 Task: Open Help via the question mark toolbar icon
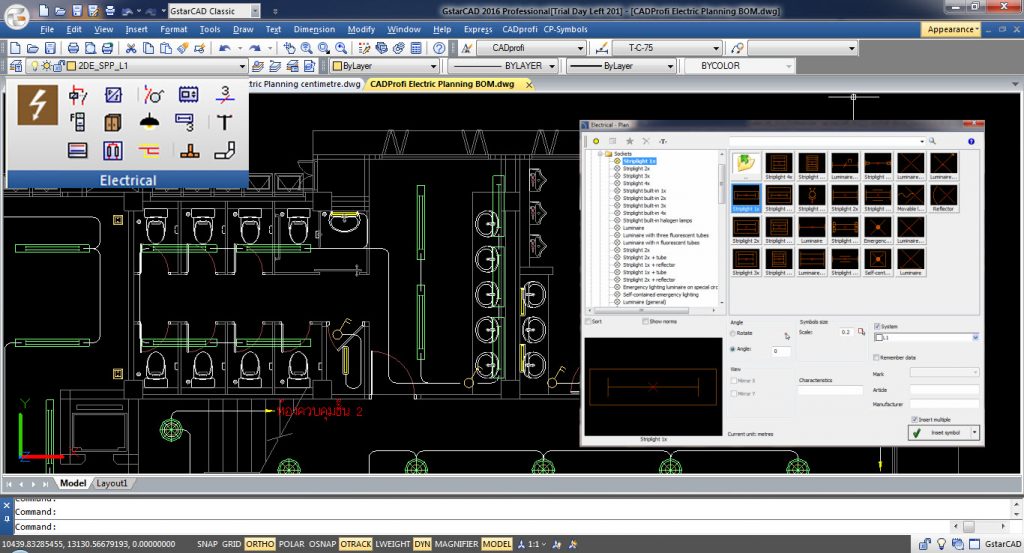[x=439, y=48]
